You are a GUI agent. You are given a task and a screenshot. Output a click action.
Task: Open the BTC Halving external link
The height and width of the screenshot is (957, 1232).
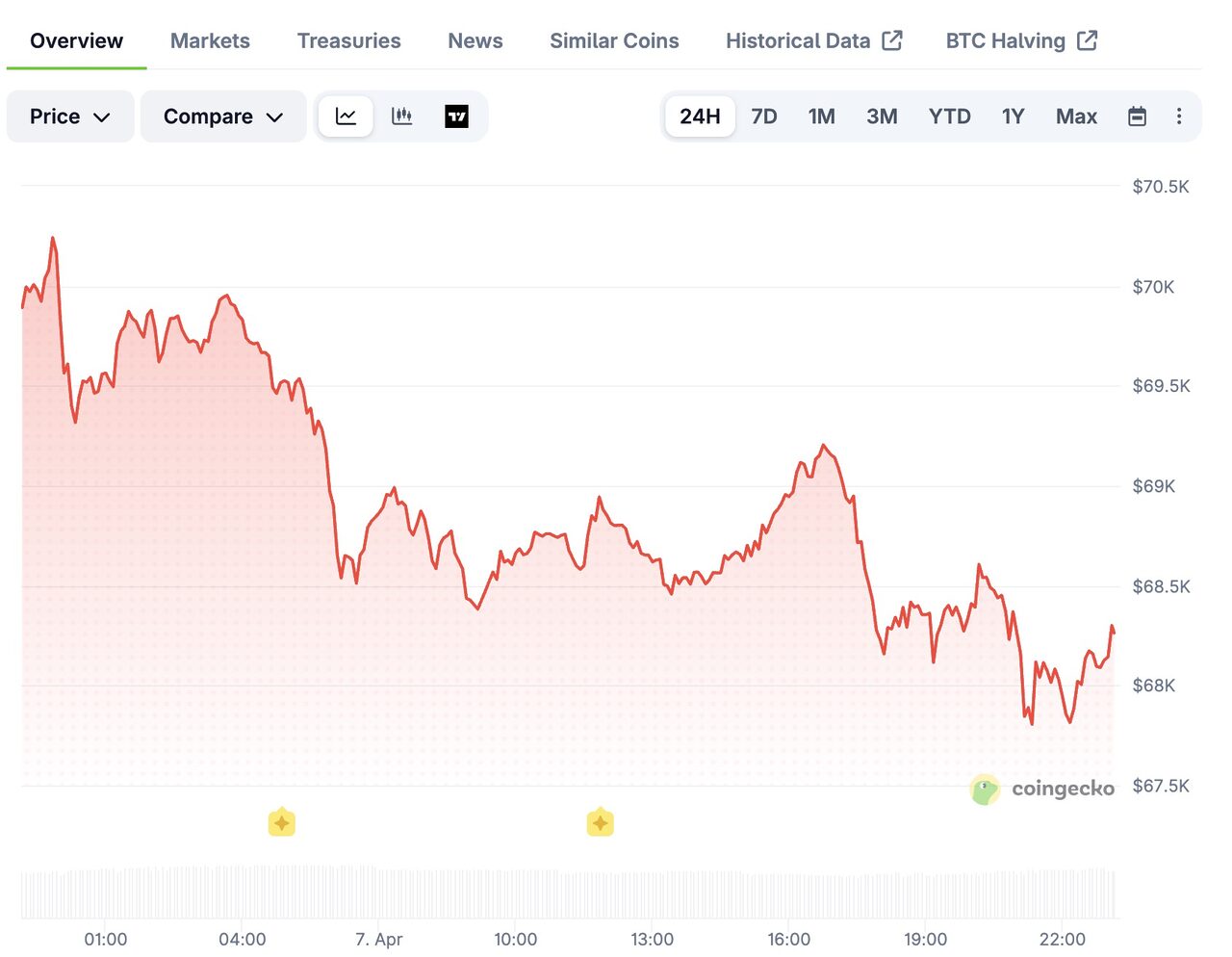coord(1020,40)
